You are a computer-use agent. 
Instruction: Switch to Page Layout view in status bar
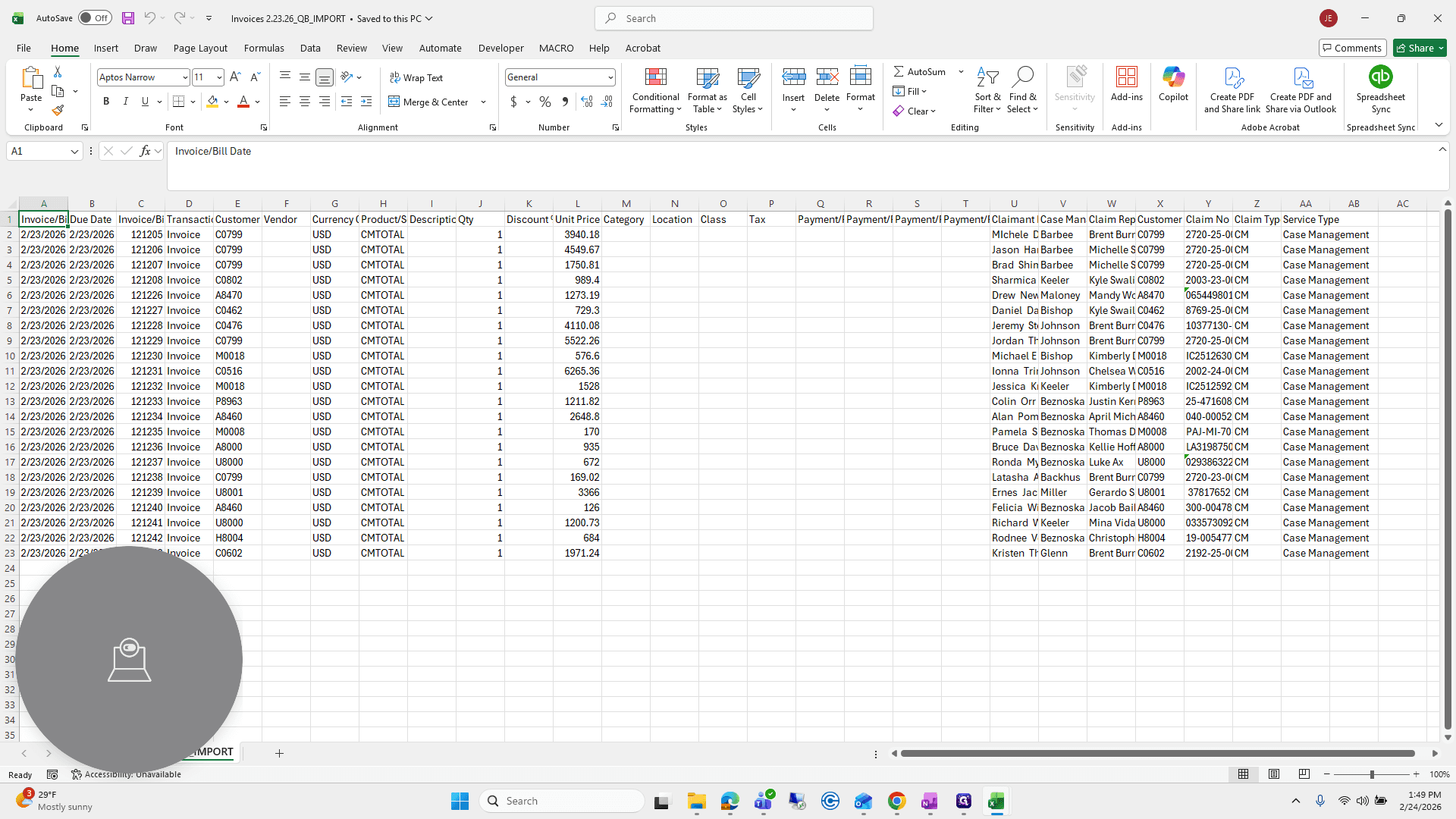(x=1274, y=774)
